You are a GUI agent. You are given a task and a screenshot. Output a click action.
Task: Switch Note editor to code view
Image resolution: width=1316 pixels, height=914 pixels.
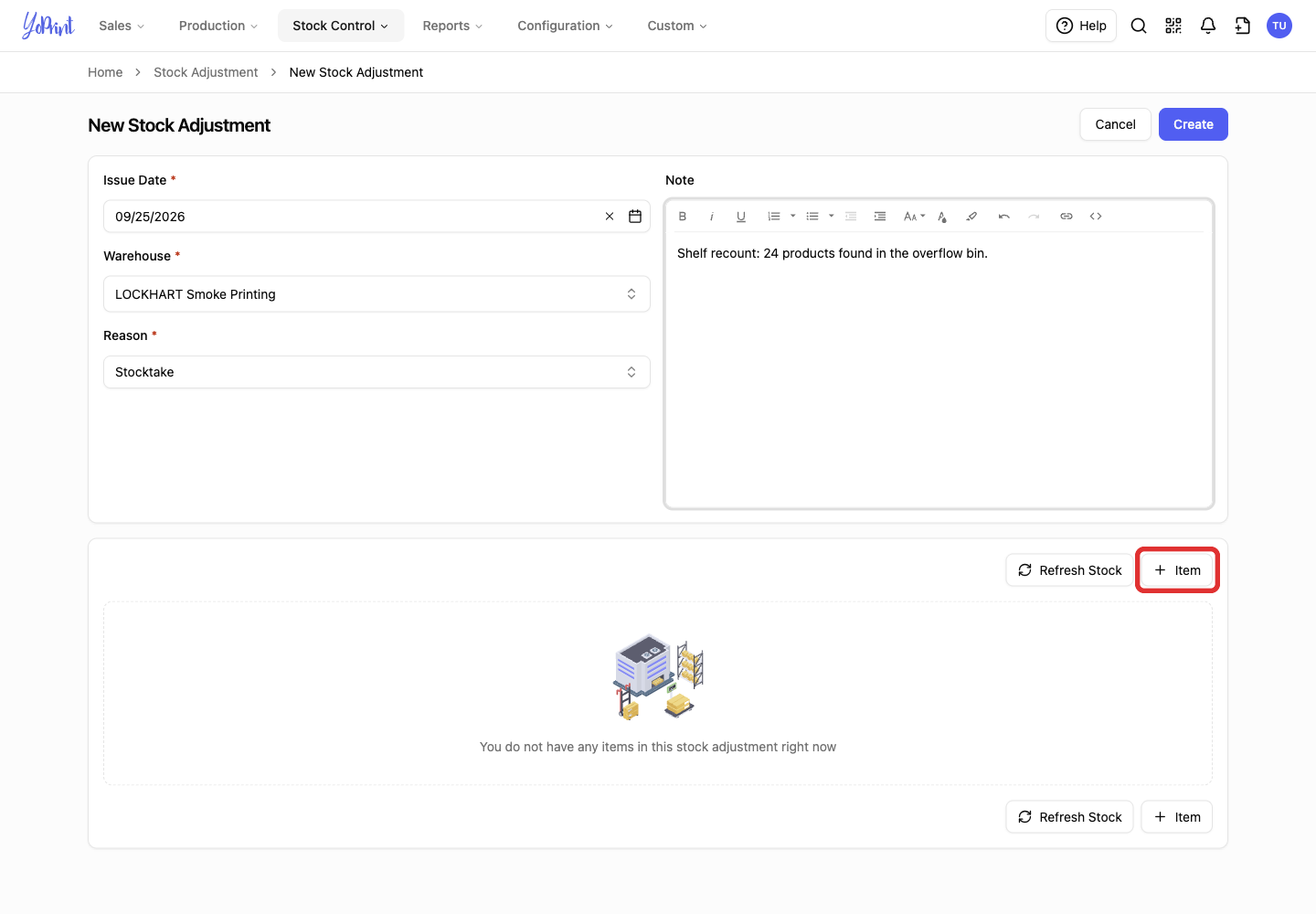click(1096, 217)
